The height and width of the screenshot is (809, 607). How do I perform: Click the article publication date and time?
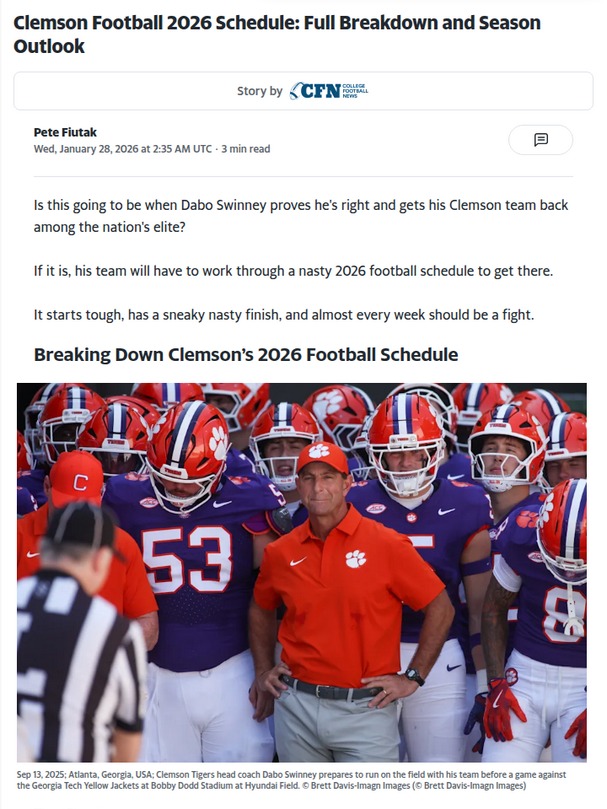point(123,149)
